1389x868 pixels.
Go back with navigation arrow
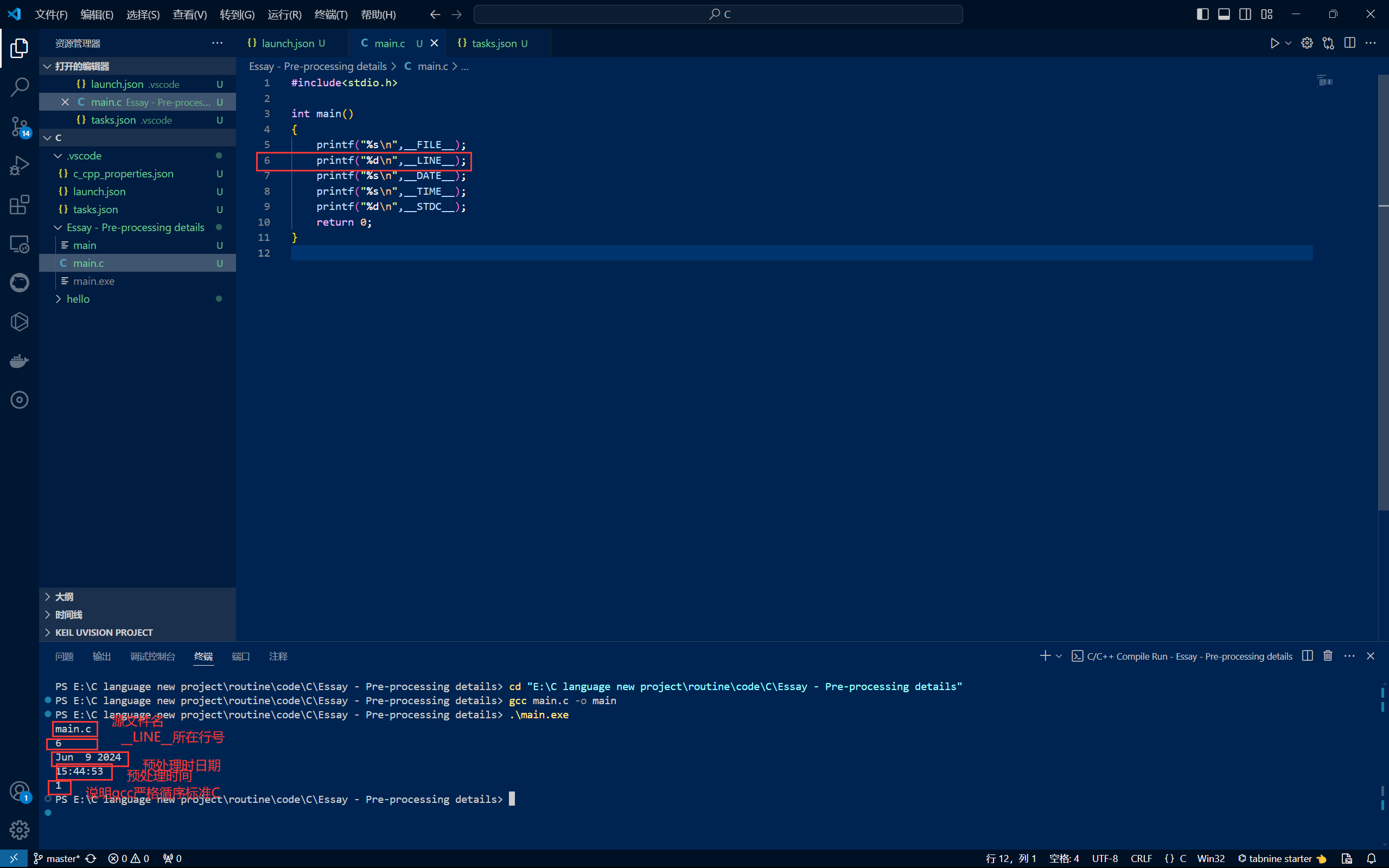(435, 14)
